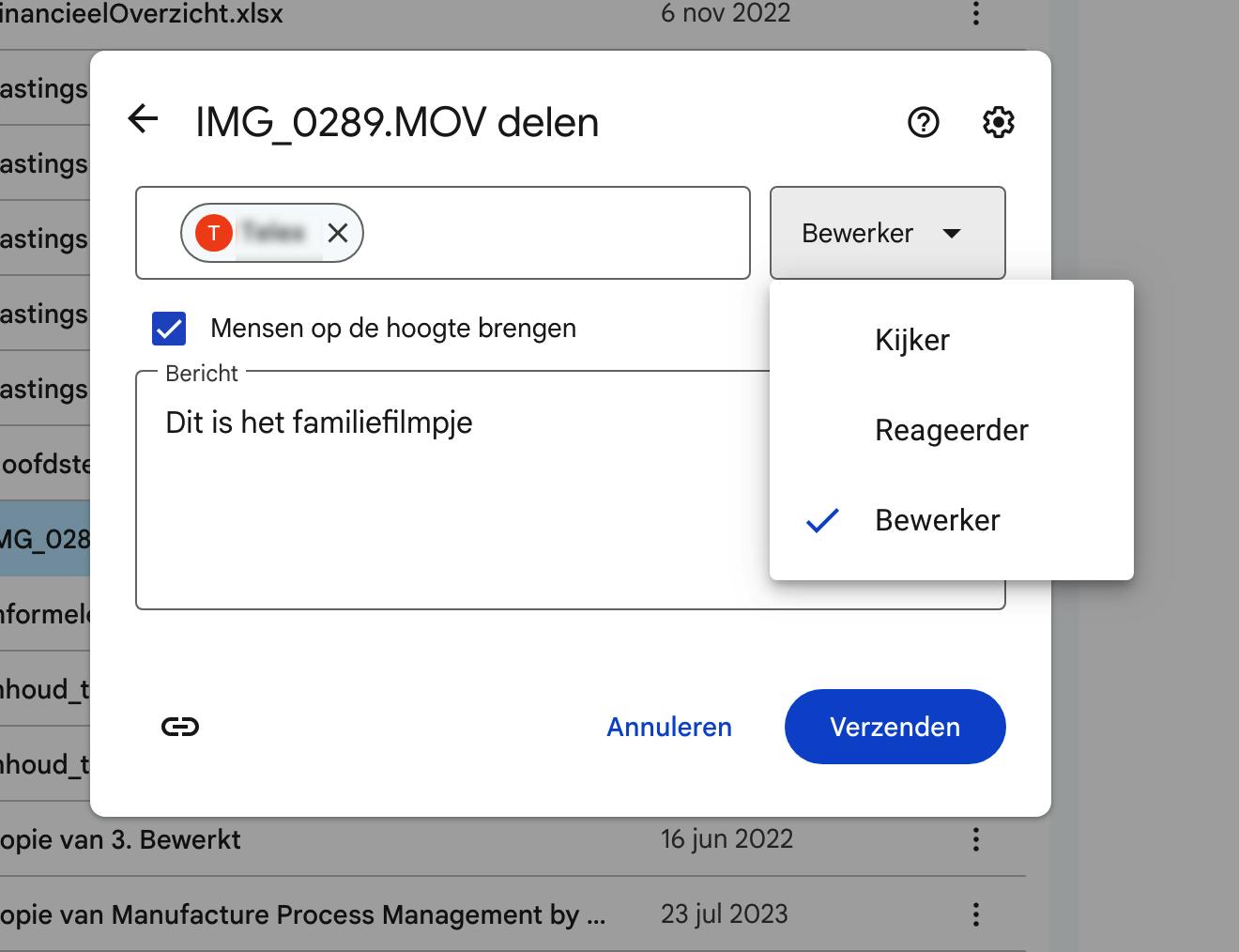The width and height of the screenshot is (1239, 952).
Task: Click the Annuleren button
Action: coord(668,726)
